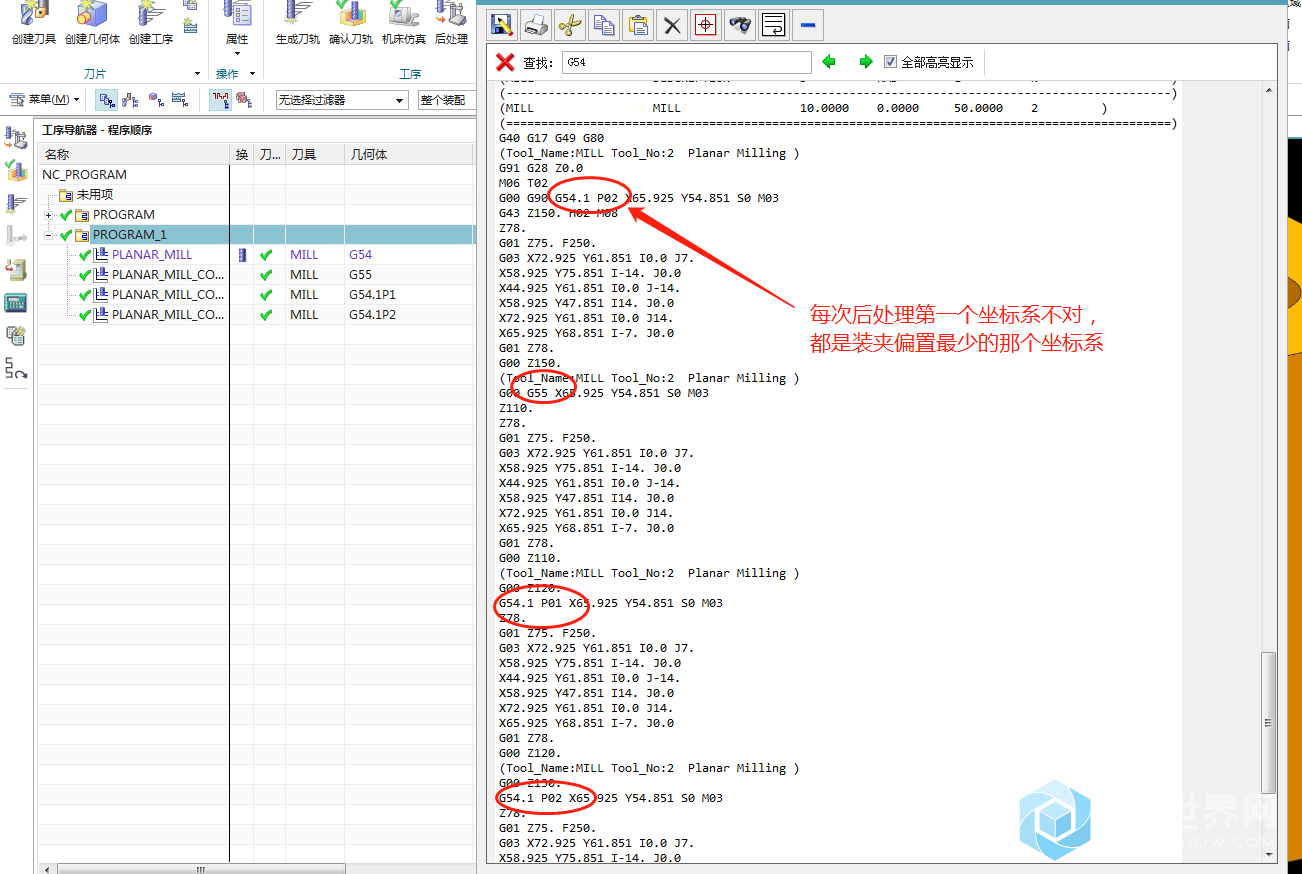Click the 几何体 column header
1302x874 pixels.
pos(408,154)
